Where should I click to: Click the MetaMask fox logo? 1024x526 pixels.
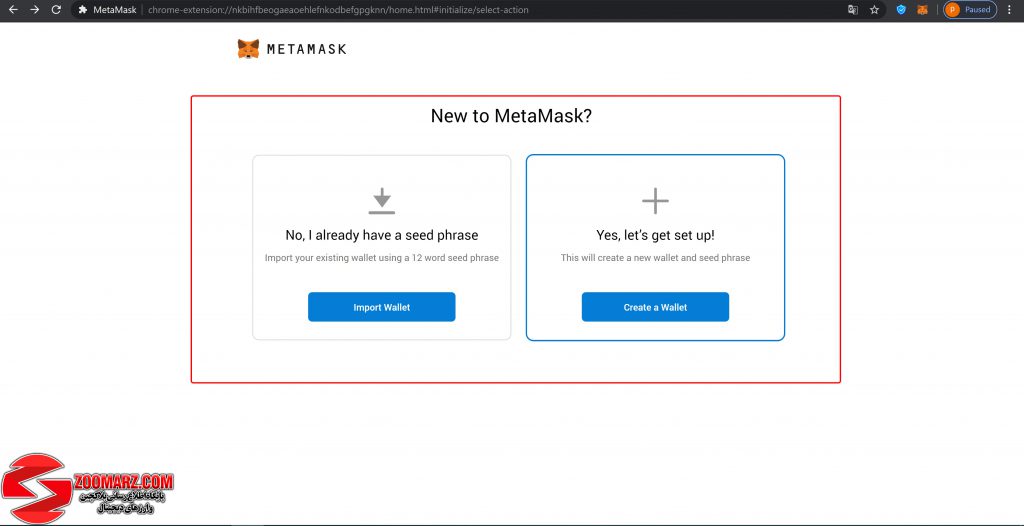[248, 49]
